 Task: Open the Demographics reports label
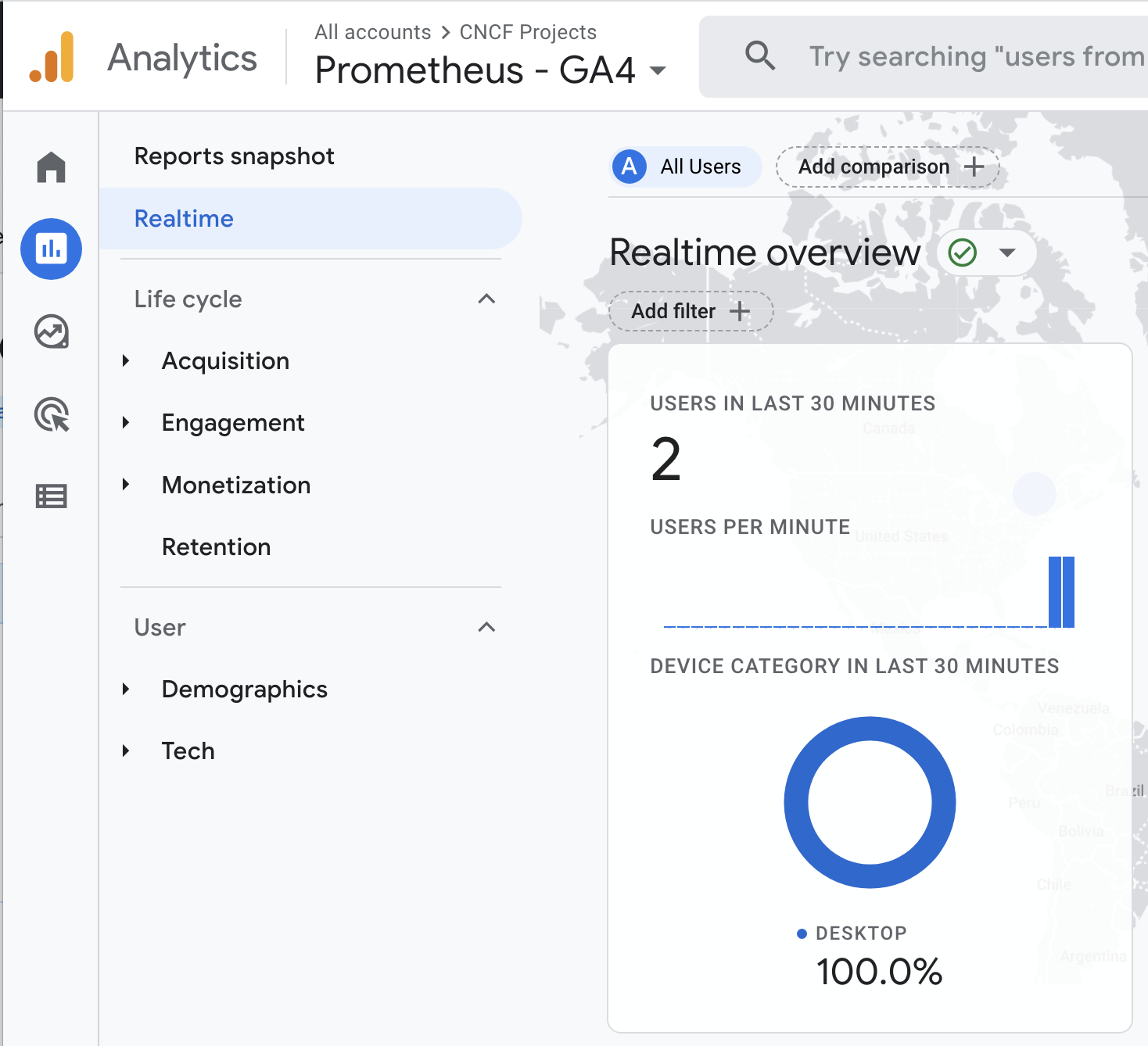tap(245, 690)
